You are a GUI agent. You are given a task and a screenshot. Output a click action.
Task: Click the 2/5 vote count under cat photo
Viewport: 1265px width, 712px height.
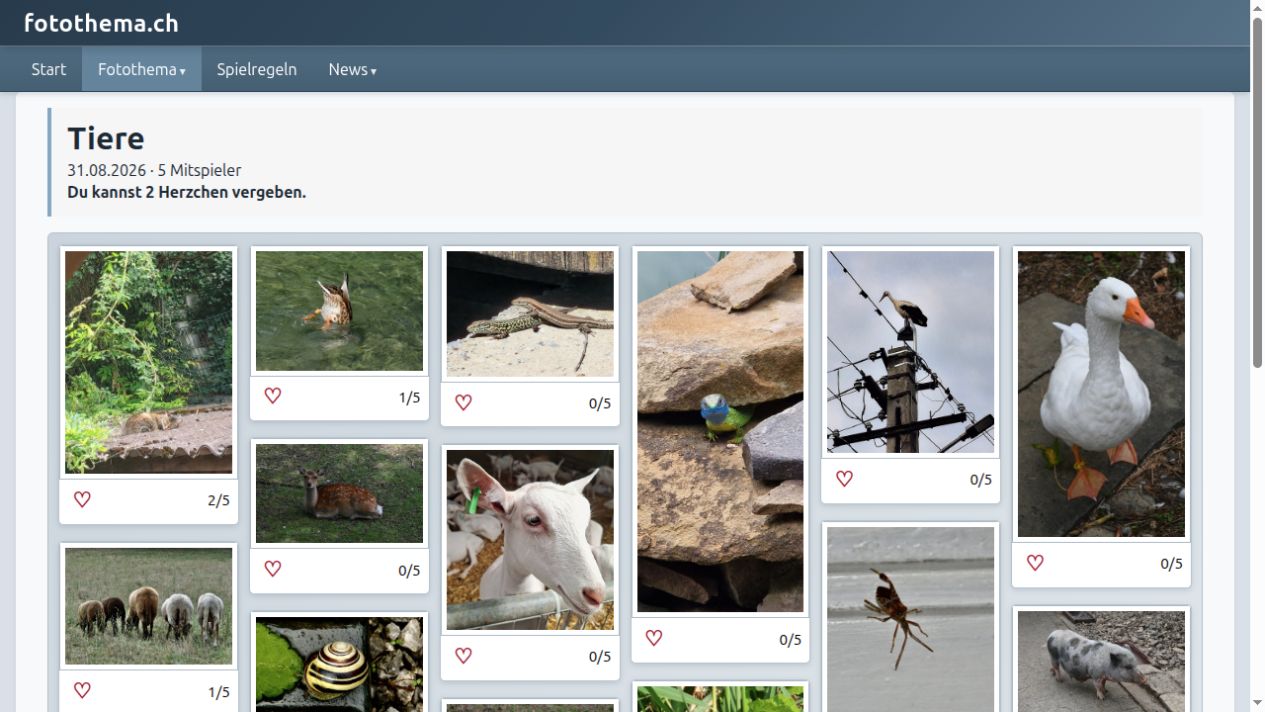(218, 500)
